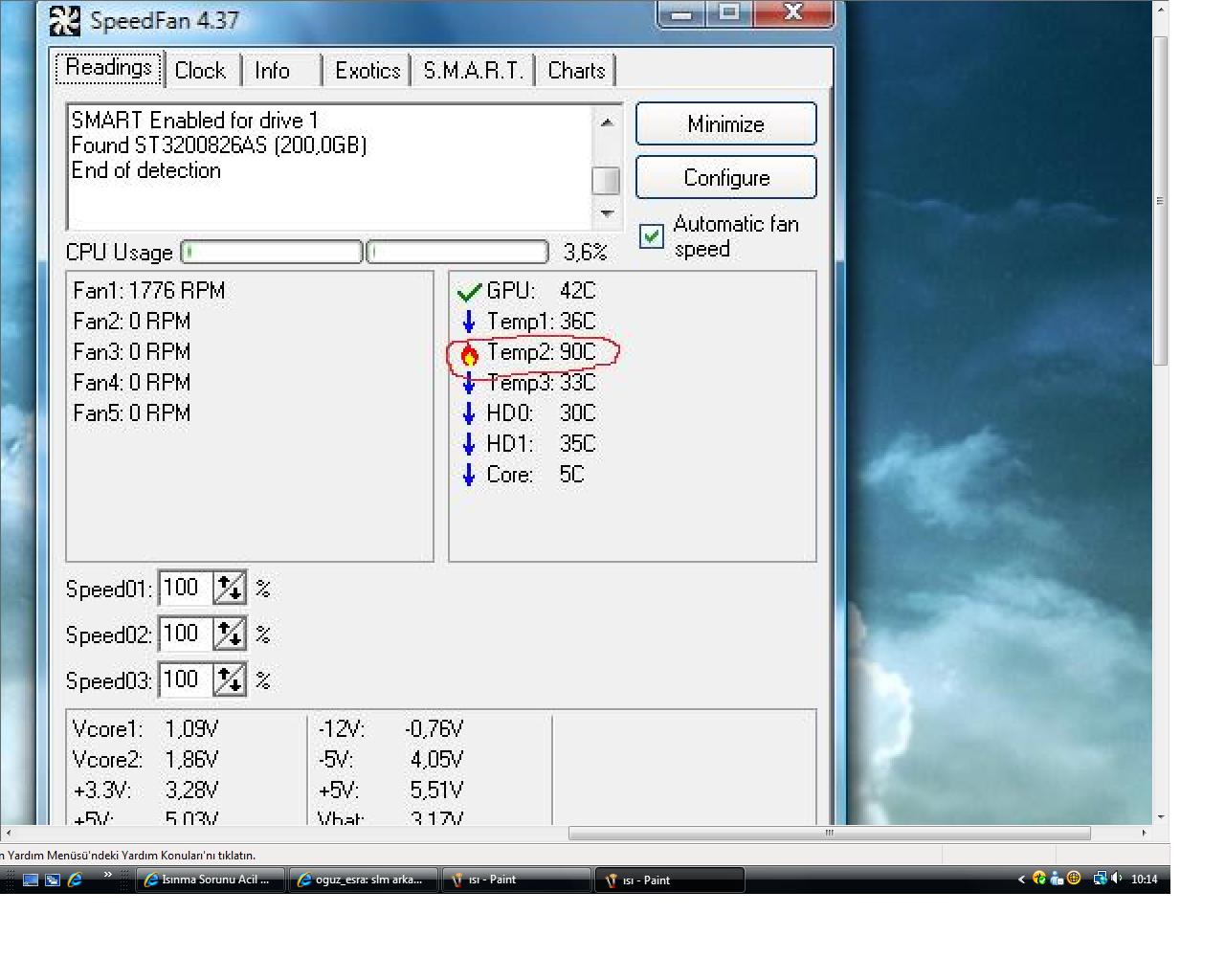Click the blue arrow icon beside HD0

pos(469,413)
